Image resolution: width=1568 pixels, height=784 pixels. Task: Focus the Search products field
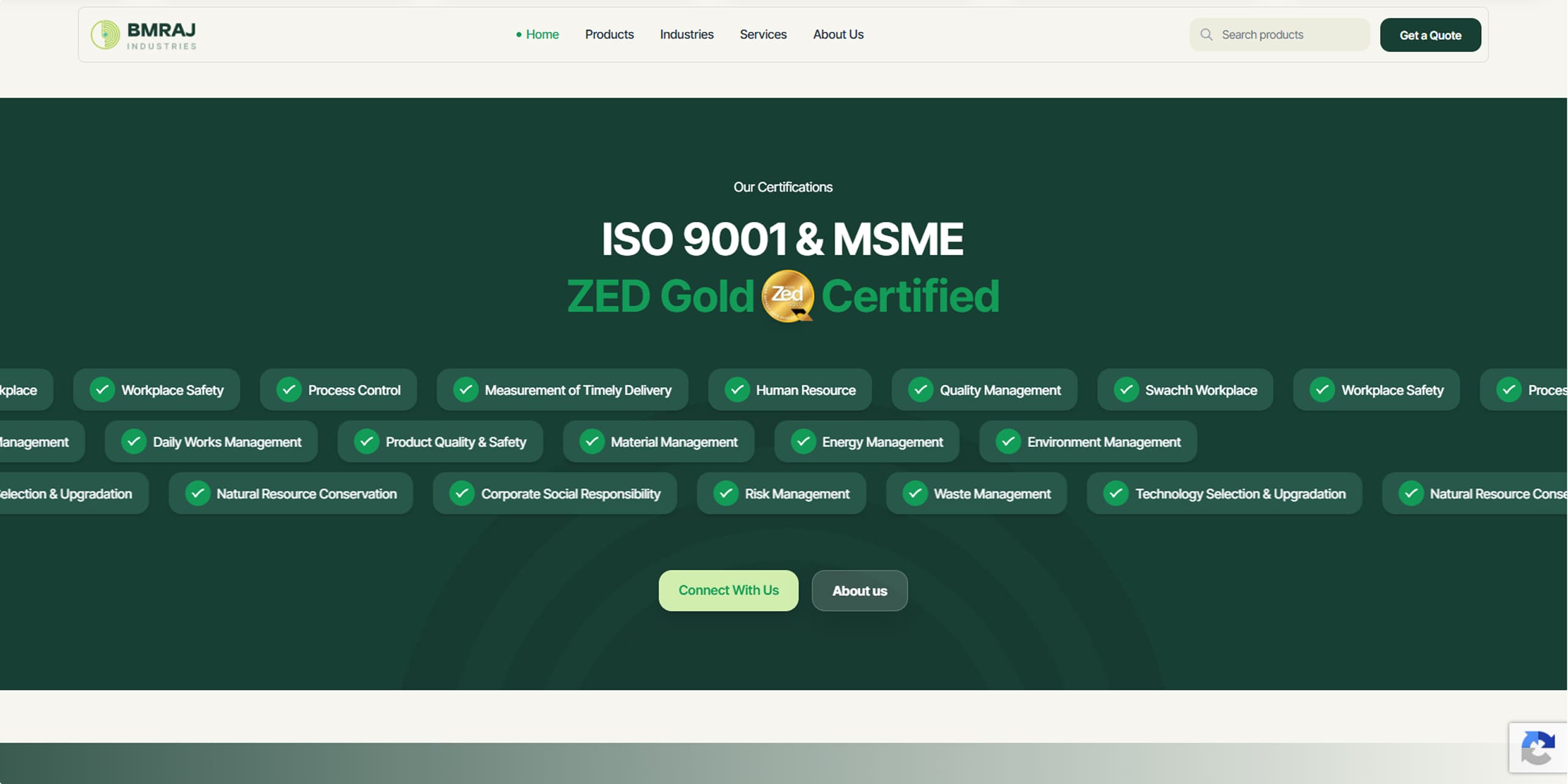tap(1280, 35)
